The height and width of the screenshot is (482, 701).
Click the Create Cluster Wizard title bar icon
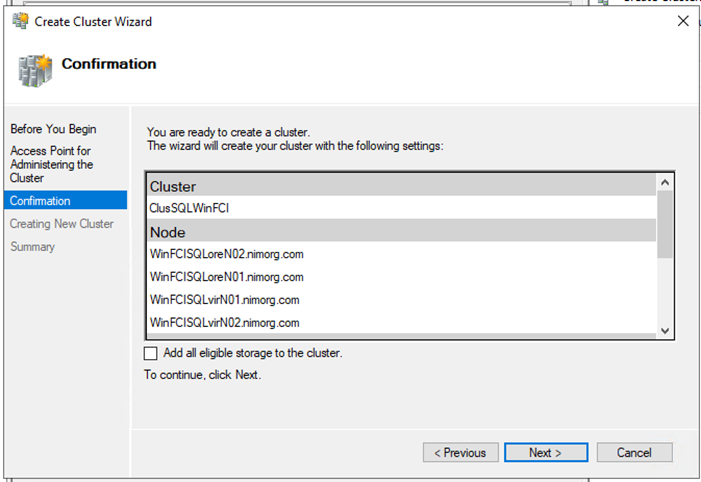20,21
